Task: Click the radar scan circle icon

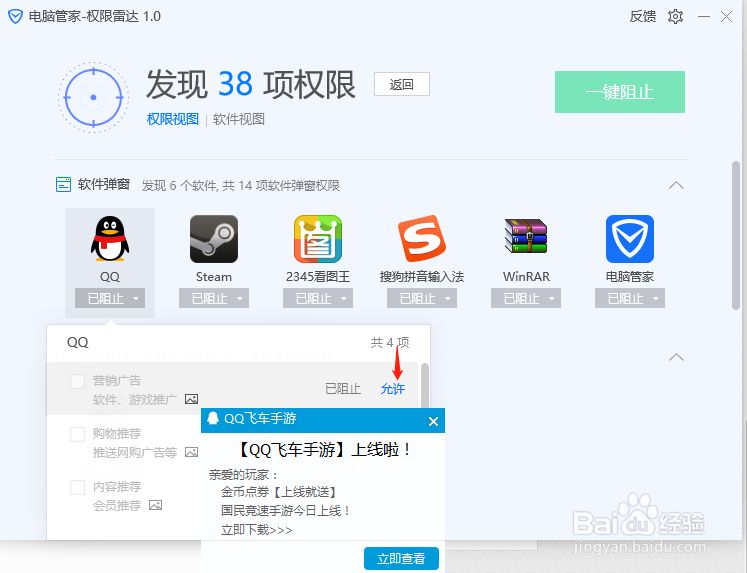Action: (x=93, y=97)
